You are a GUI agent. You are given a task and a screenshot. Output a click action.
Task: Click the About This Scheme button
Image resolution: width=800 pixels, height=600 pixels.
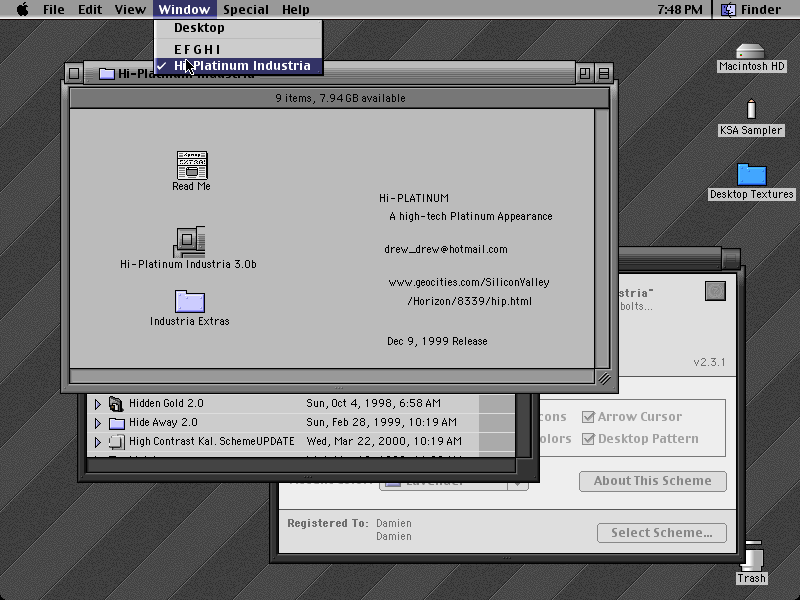coord(653,481)
